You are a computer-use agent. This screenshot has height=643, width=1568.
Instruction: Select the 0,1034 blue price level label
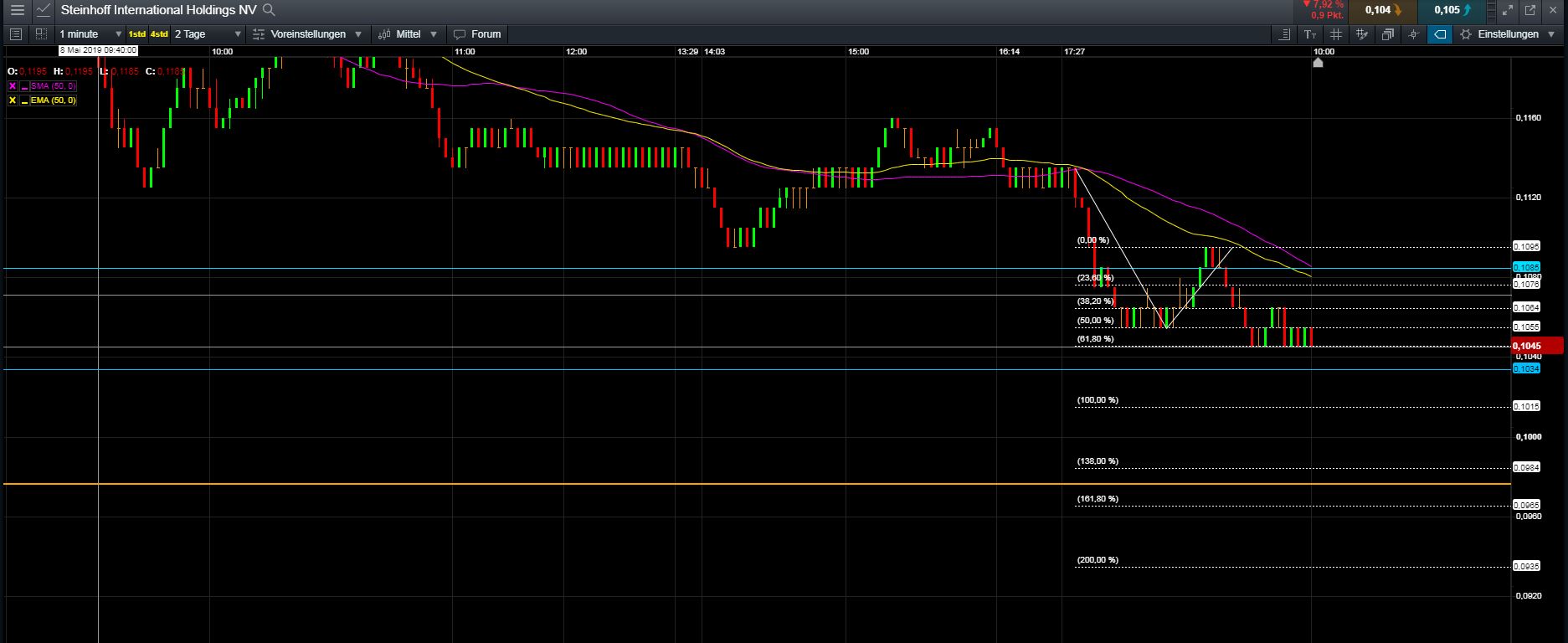coord(1527,368)
